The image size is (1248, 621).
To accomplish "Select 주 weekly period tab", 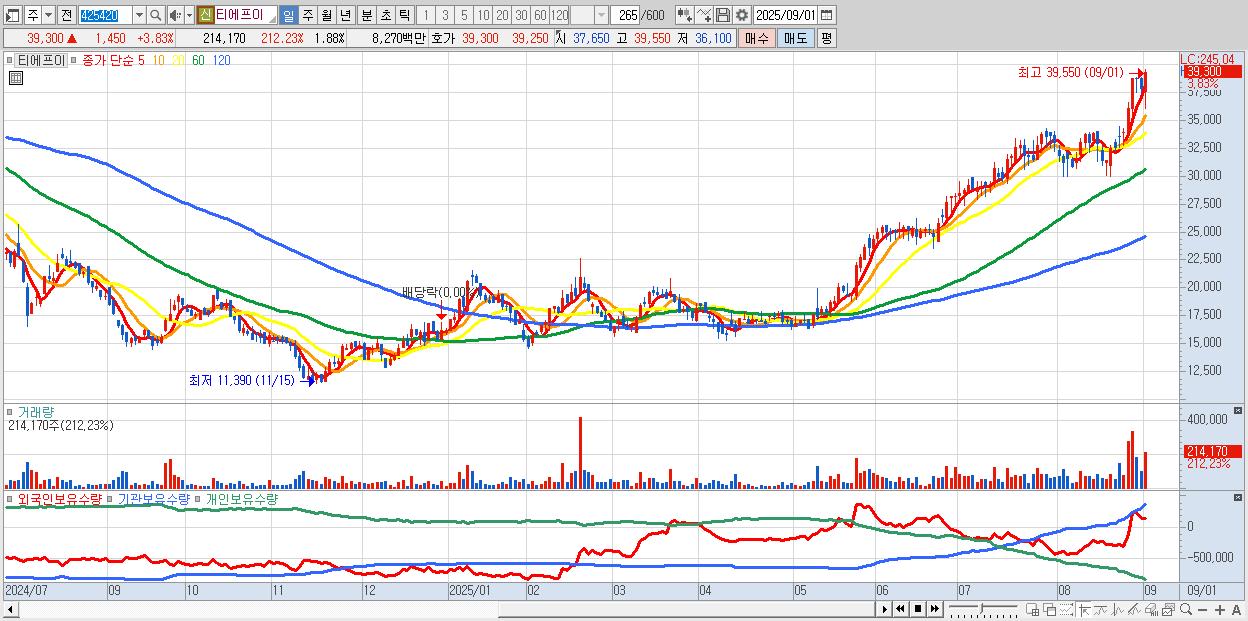I will (x=307, y=15).
